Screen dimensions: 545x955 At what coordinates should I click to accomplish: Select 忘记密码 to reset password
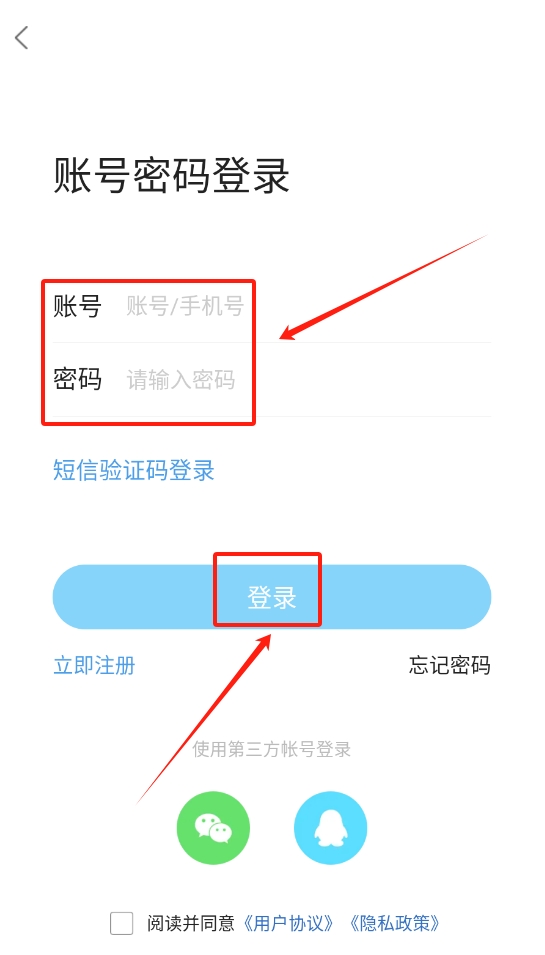point(449,666)
